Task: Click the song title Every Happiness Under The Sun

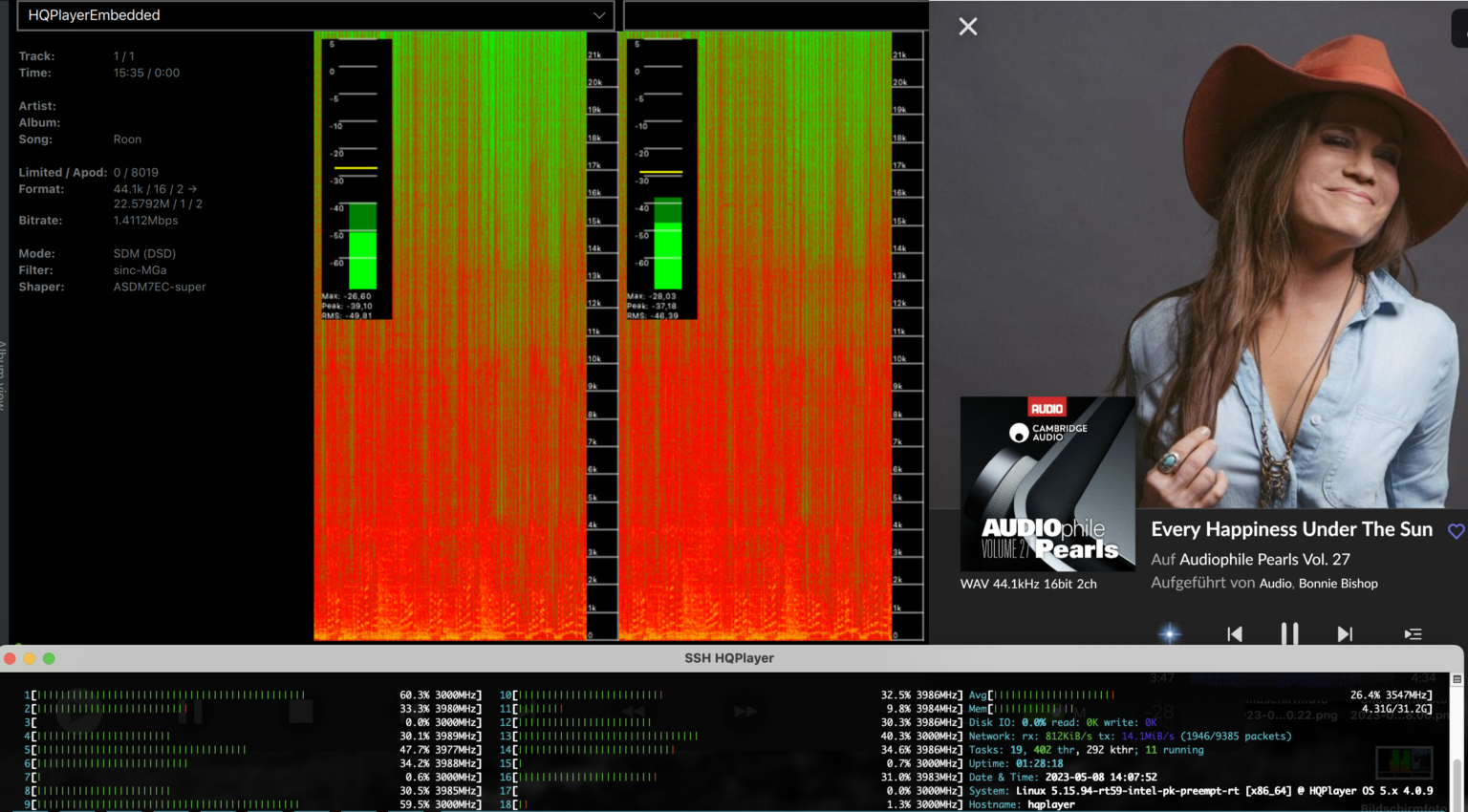Action: (x=1292, y=528)
